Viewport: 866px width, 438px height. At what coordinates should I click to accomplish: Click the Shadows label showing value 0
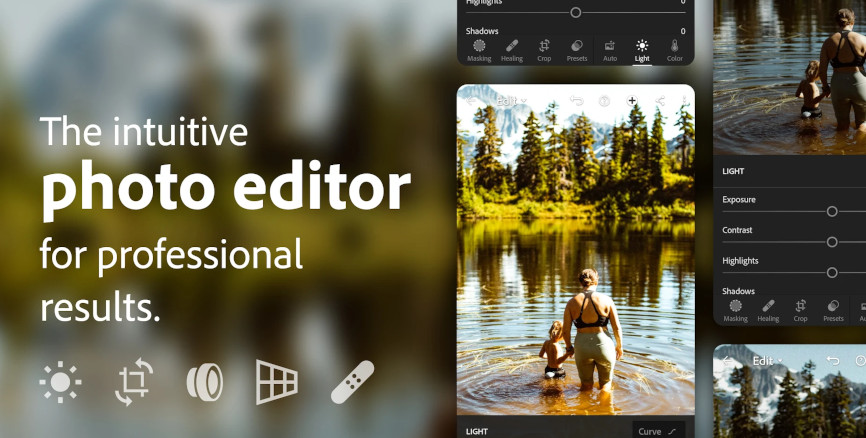(482, 31)
